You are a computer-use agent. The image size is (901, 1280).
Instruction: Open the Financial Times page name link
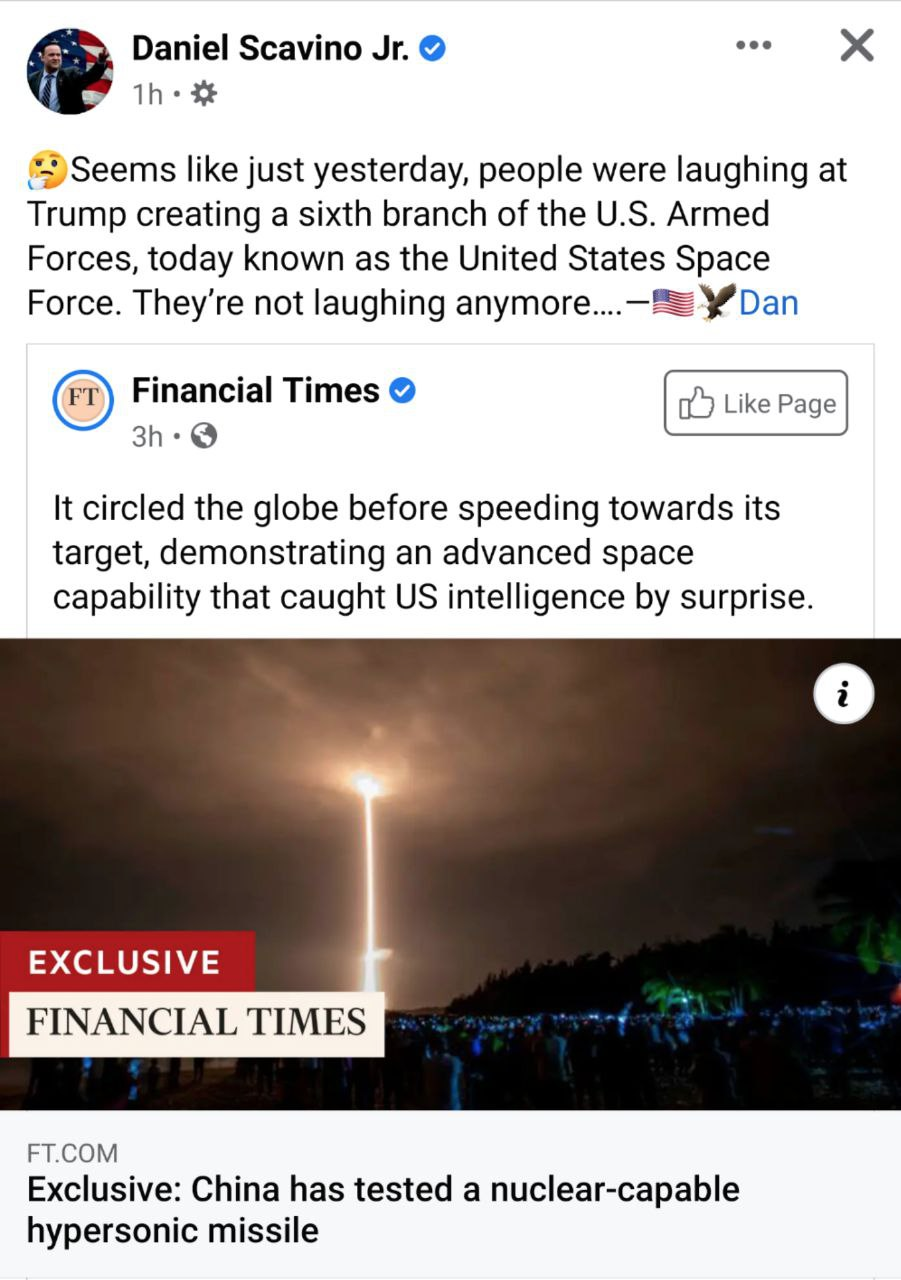[256, 390]
